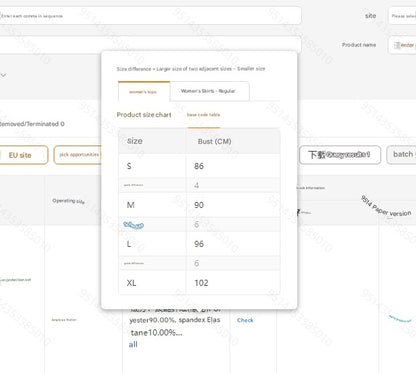Focus the Product name input field
Image resolution: width=416 pixels, height=373 pixels.
(x=402, y=45)
